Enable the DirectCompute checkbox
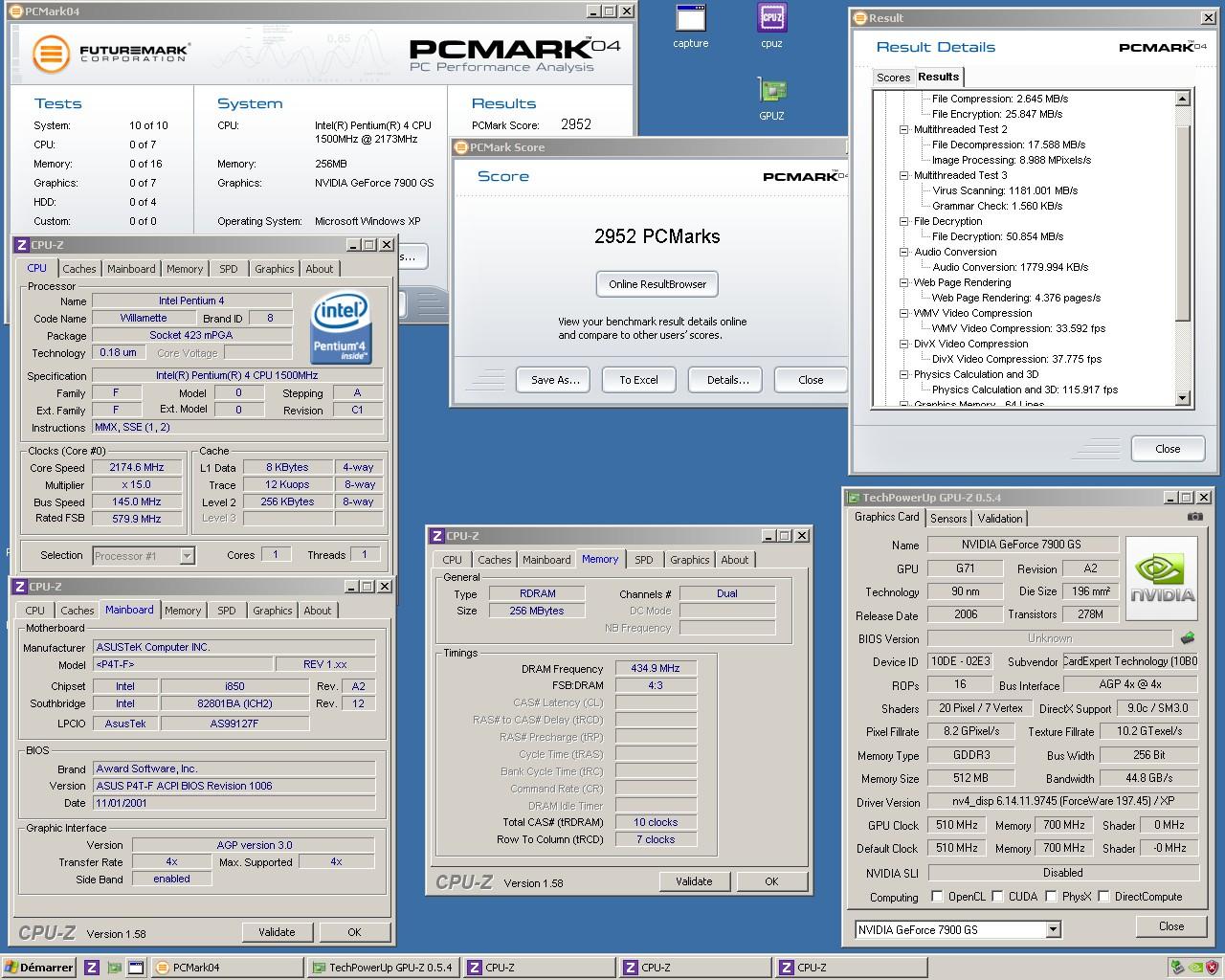This screenshot has width=1225, height=980. pos(1103,897)
